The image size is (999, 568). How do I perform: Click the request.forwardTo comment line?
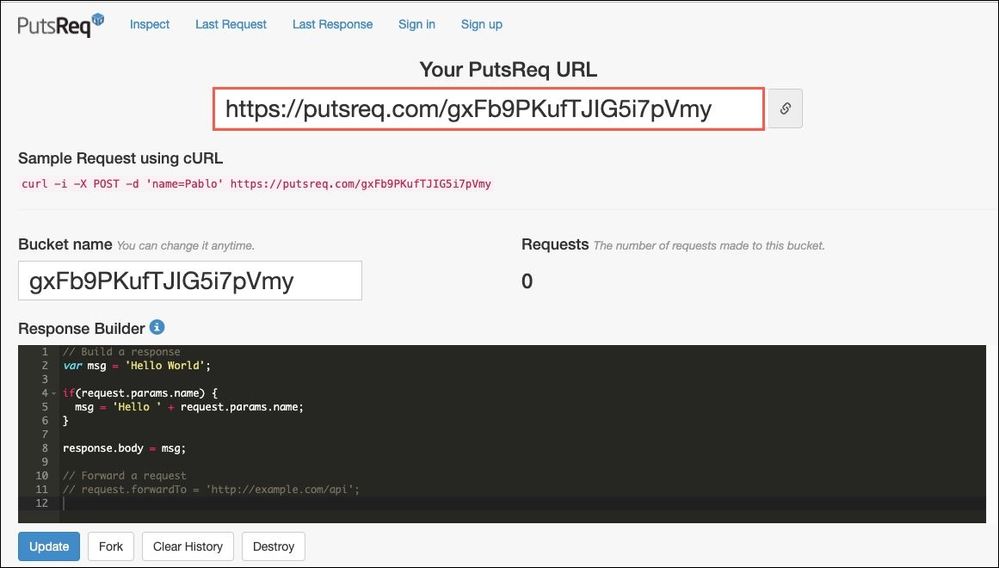[210, 490]
